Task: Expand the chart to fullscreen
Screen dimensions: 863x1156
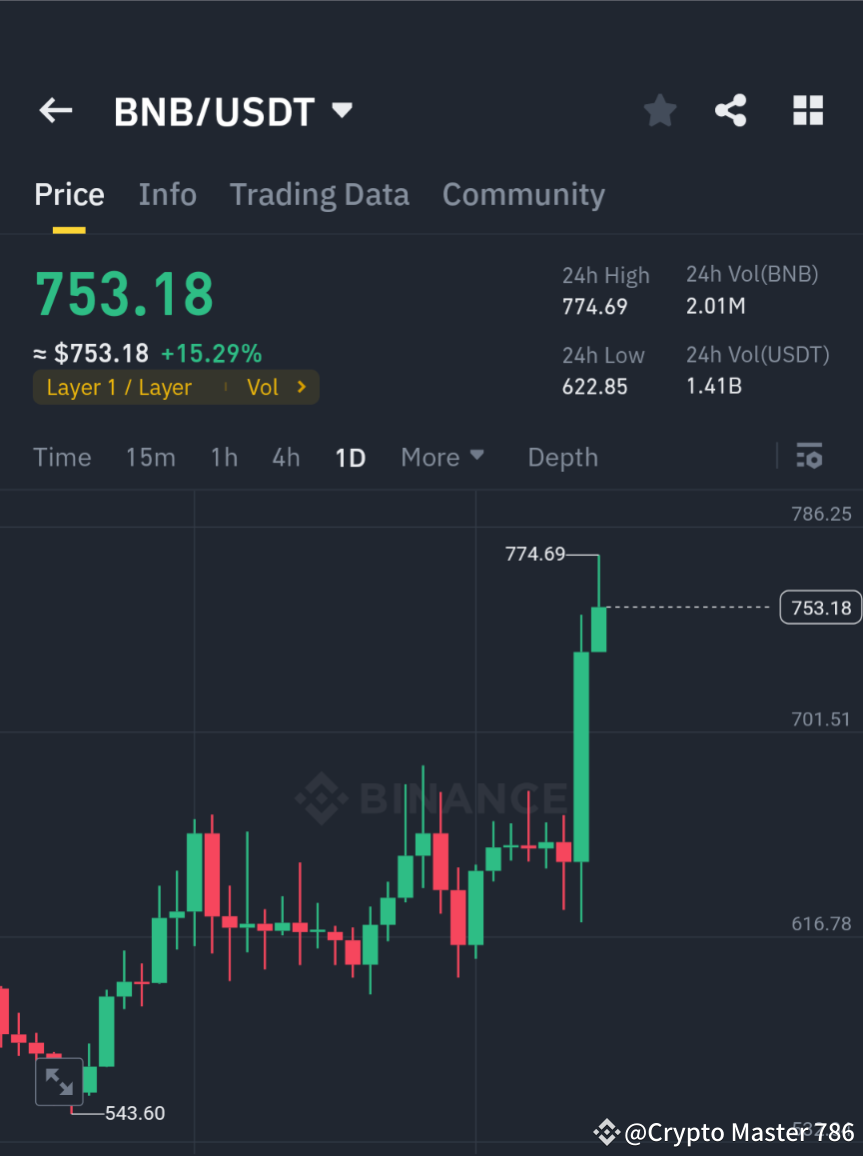Action: [x=59, y=1081]
